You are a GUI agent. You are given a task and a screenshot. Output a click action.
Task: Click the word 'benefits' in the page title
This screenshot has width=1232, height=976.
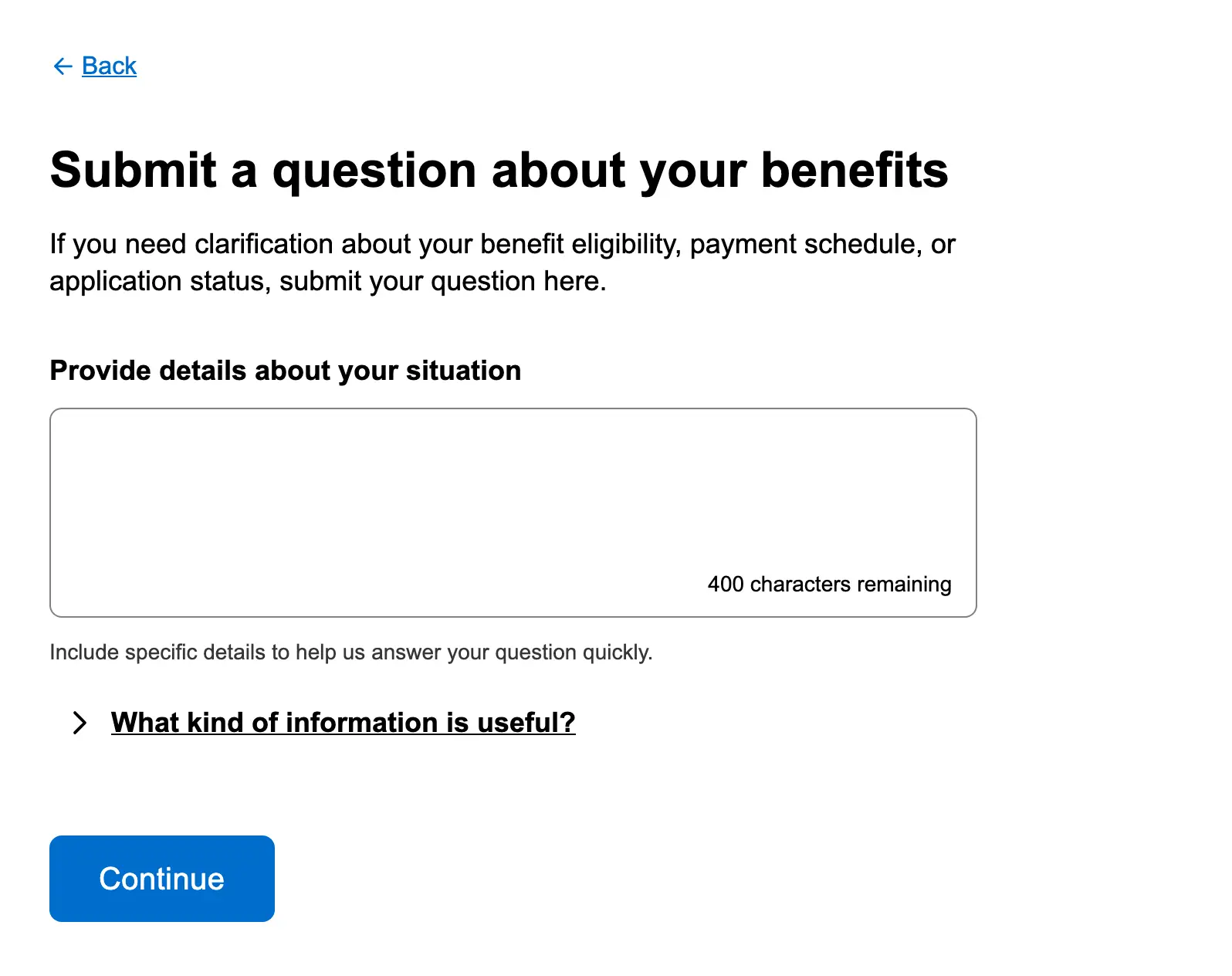855,170
